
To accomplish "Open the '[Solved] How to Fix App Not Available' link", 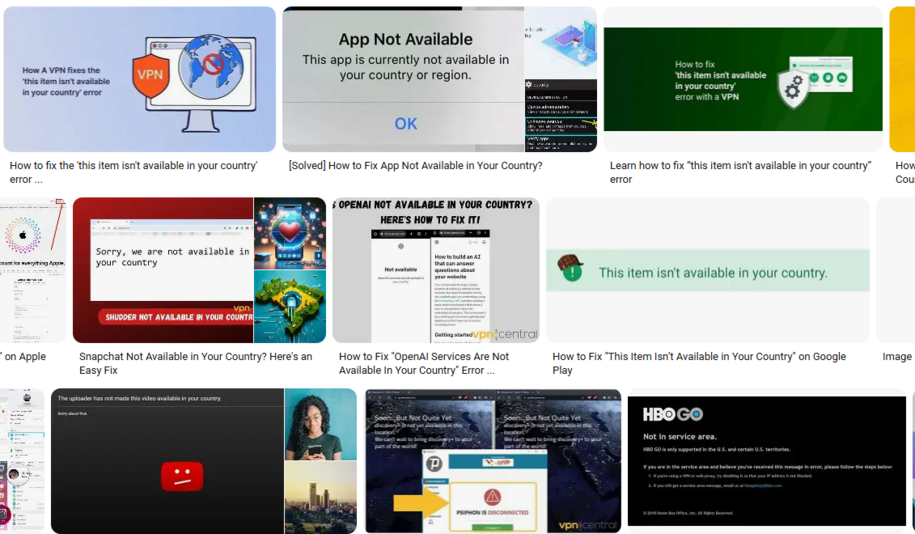I will click(415, 166).
